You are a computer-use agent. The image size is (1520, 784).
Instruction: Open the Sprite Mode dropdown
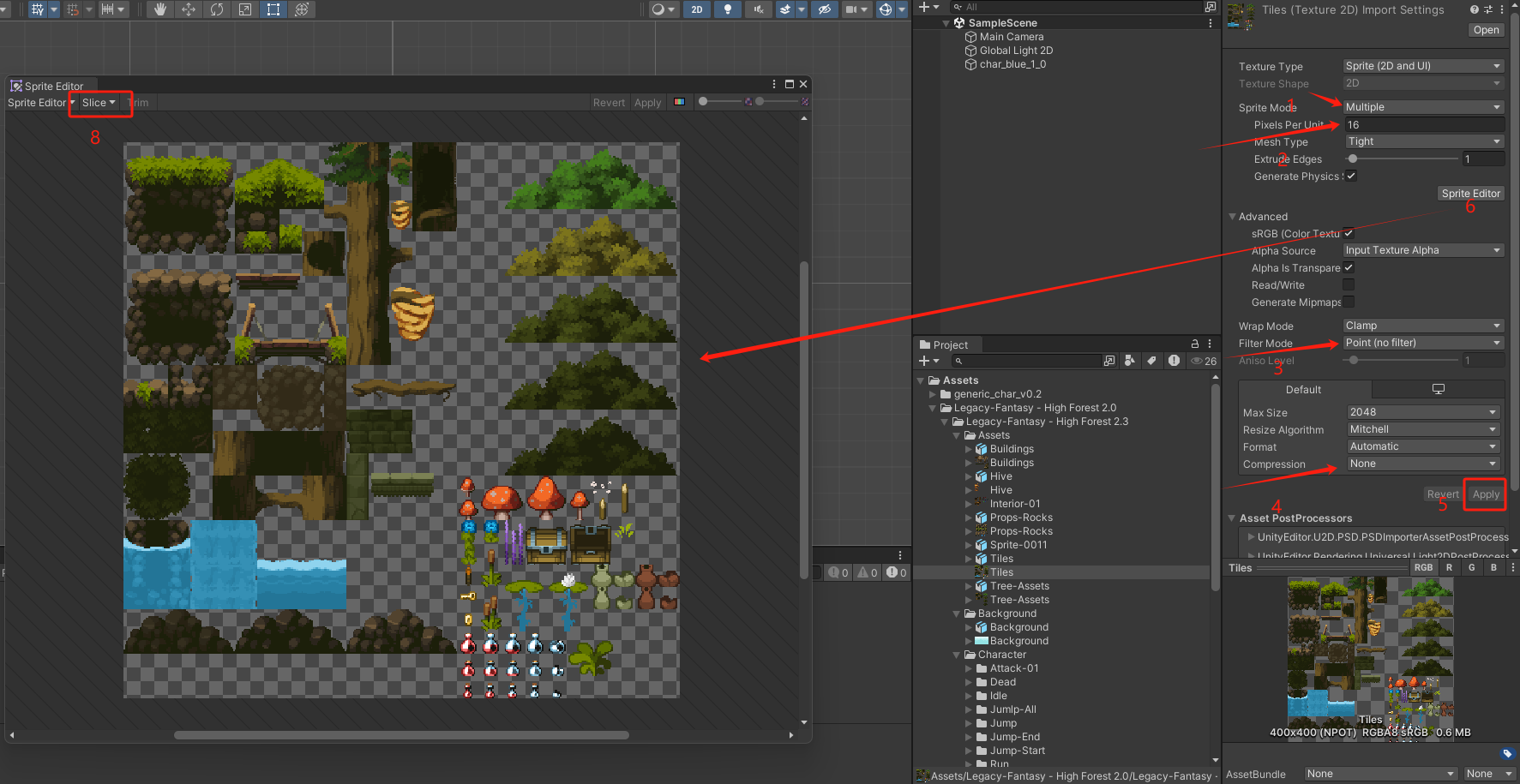click(1423, 107)
